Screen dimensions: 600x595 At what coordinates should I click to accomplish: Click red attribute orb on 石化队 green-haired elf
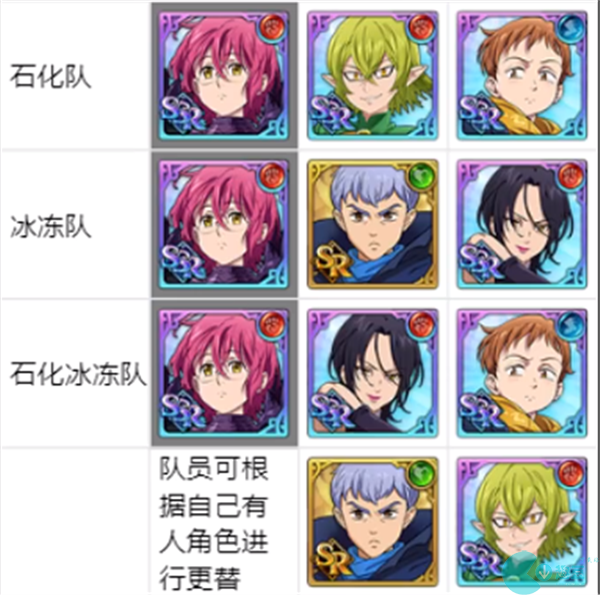click(x=421, y=28)
